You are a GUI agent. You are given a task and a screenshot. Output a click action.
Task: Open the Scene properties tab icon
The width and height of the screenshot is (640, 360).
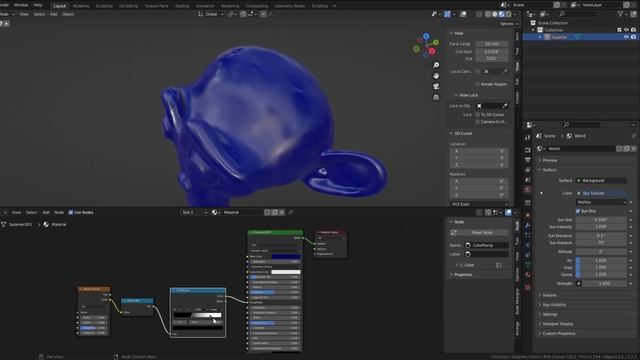(x=528, y=180)
